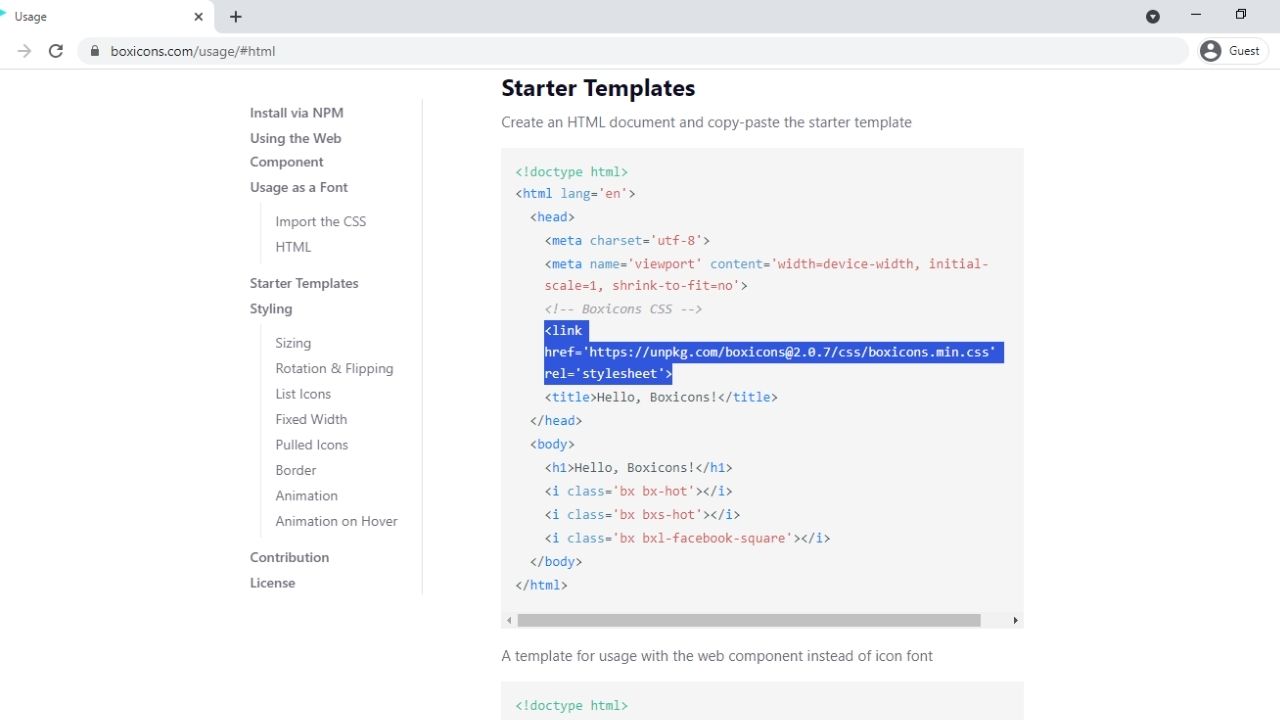Click the code scrollbar left arrow
Screen dimensions: 1280x720
point(509,620)
